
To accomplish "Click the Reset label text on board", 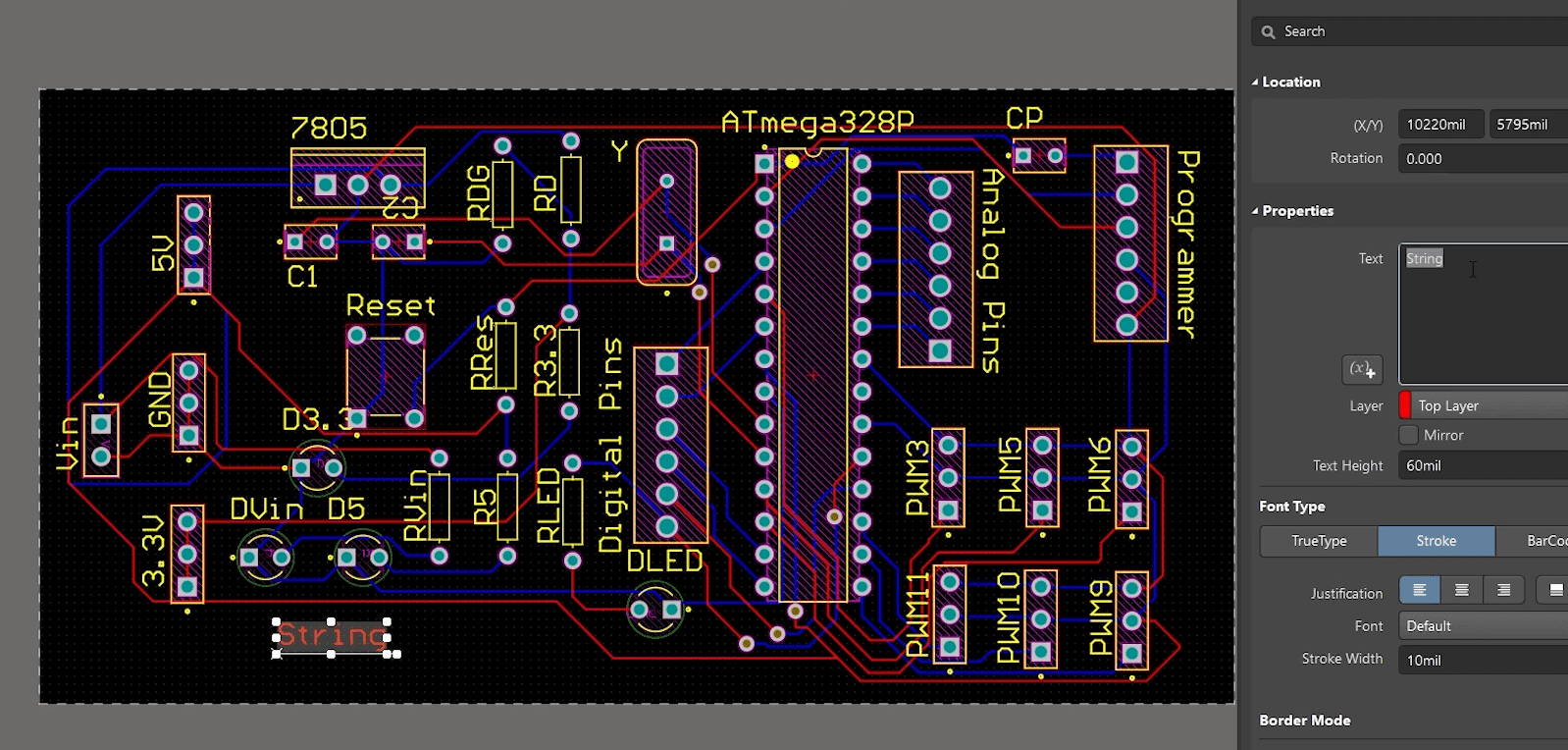I will (391, 305).
